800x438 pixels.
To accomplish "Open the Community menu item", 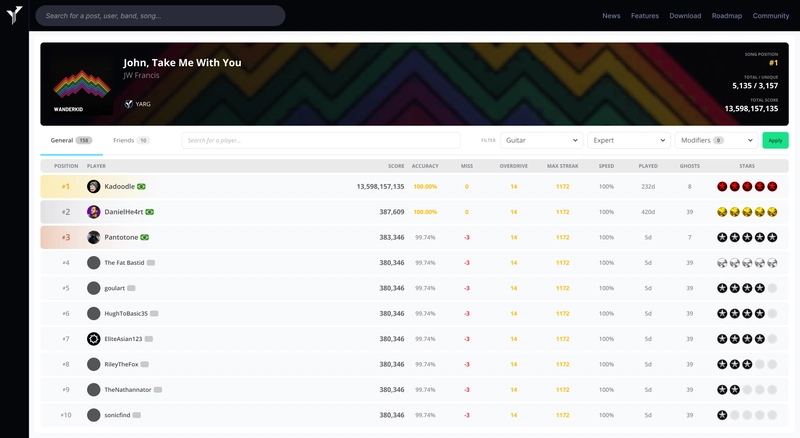I will click(x=770, y=16).
